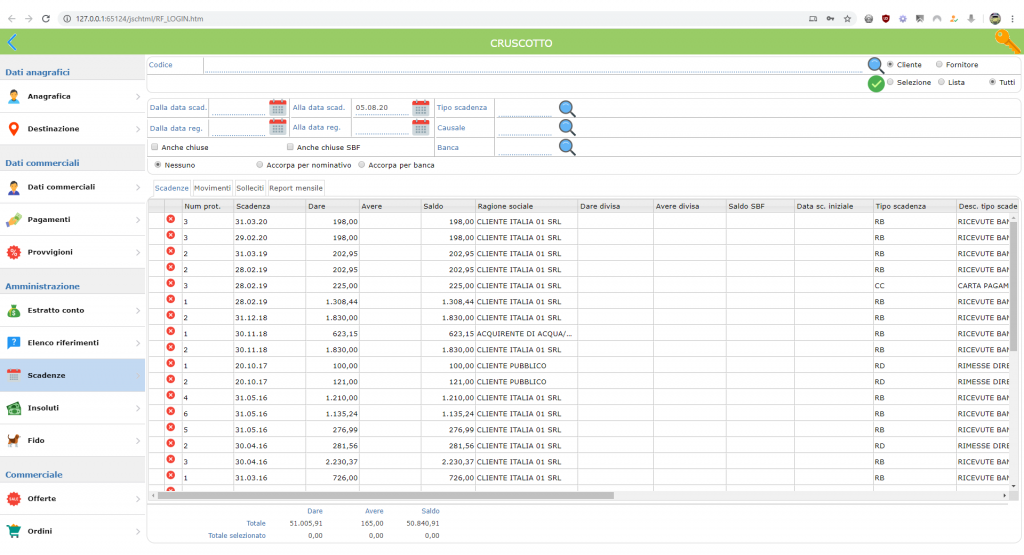Reload the page in browser
Screen dimensions: 1024x555
[46, 18]
